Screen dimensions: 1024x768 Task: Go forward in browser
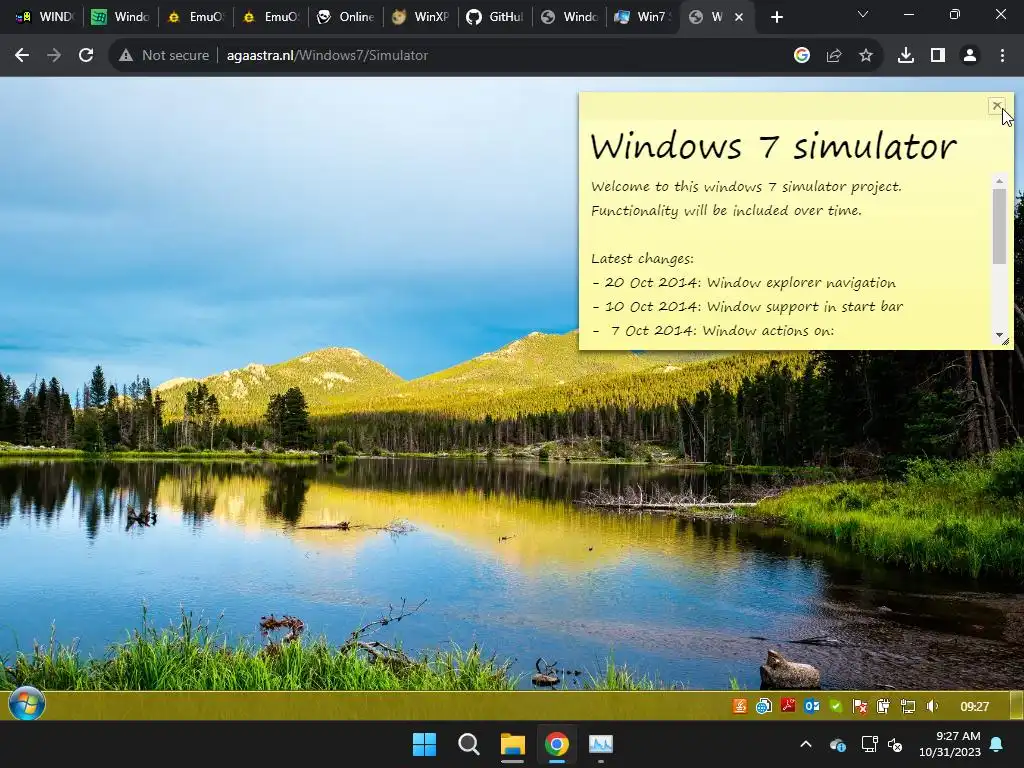pos(54,56)
